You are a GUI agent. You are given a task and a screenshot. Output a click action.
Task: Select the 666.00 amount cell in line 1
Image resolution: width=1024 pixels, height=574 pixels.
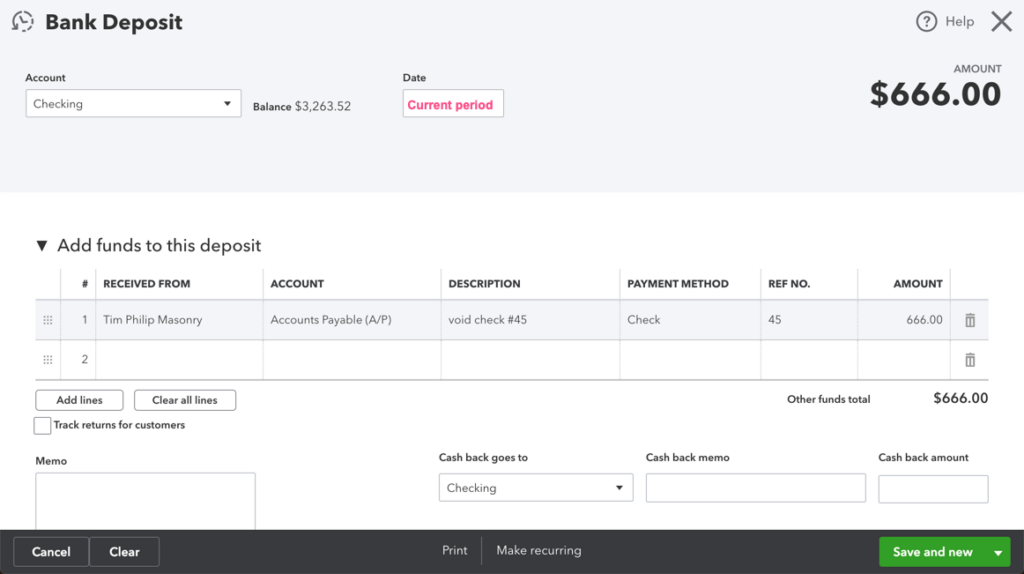[904, 320]
